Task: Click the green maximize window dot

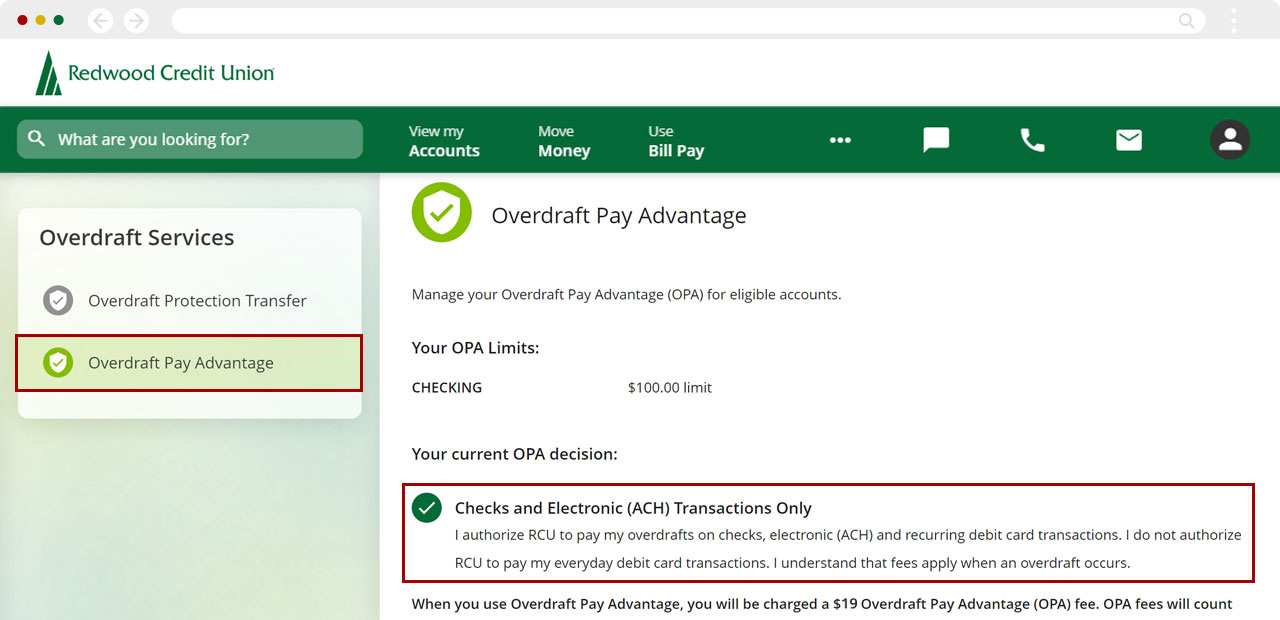Action: 59,20
